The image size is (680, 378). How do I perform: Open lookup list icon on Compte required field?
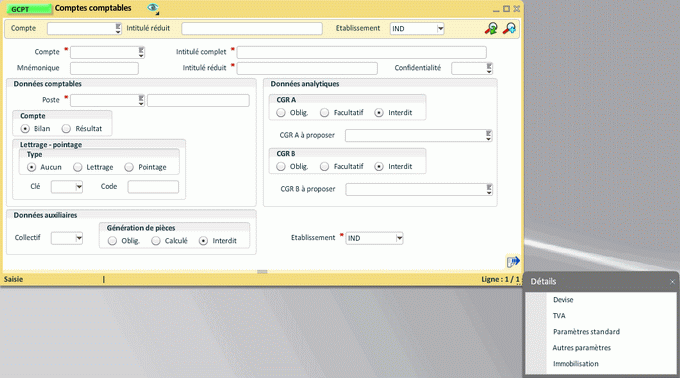coord(141,52)
